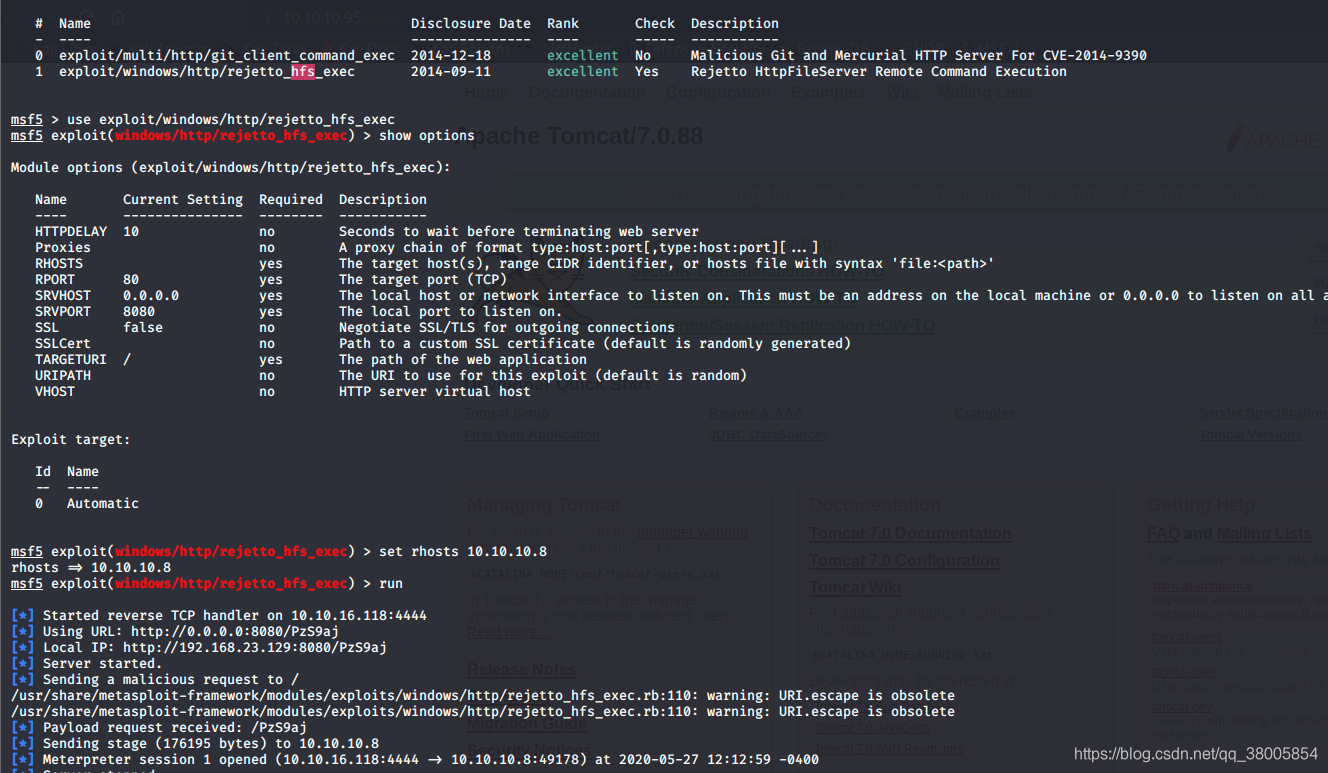Select the 'rhosts => 10.10.10.8' output line

91,567
